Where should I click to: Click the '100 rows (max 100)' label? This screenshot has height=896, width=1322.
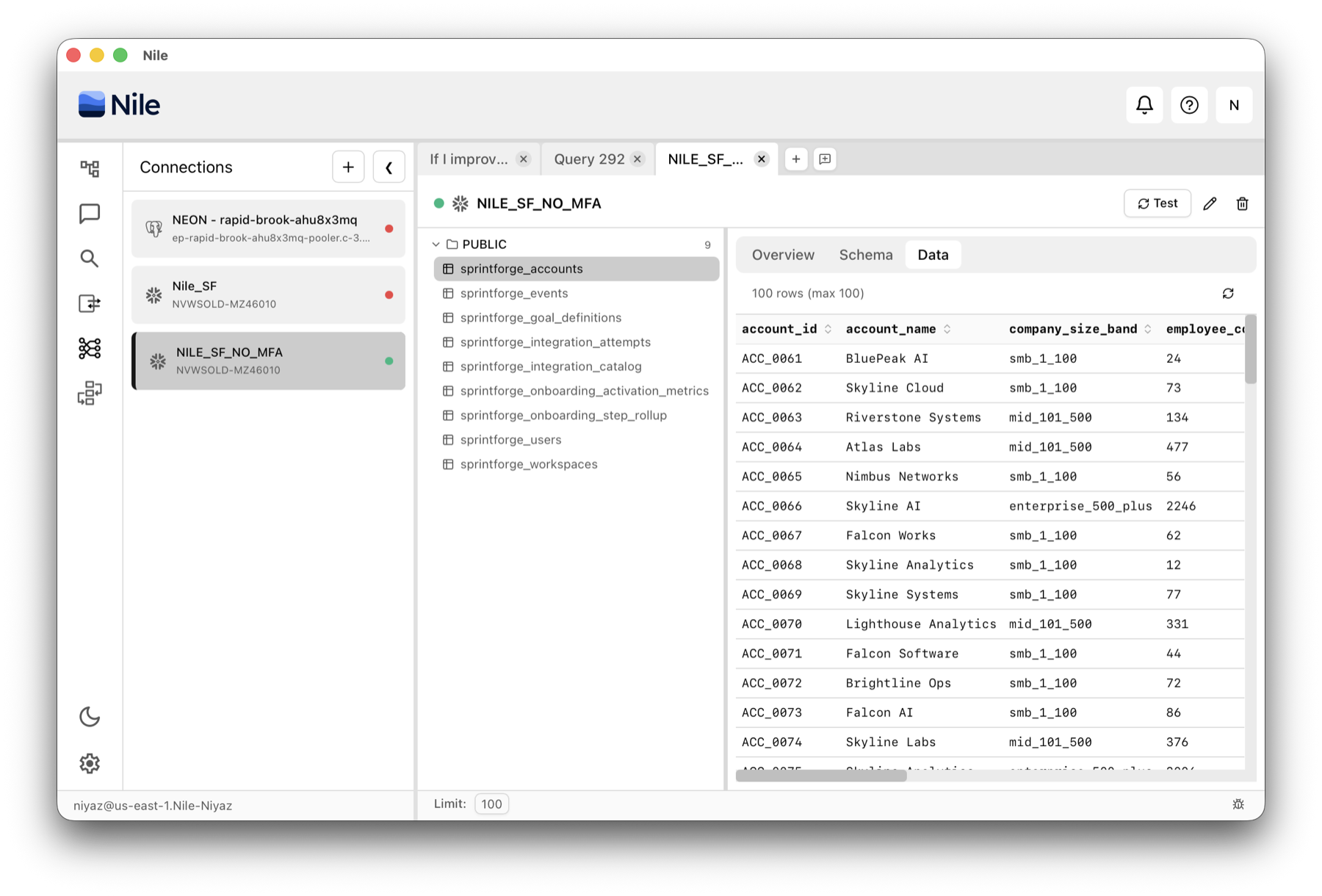(808, 294)
